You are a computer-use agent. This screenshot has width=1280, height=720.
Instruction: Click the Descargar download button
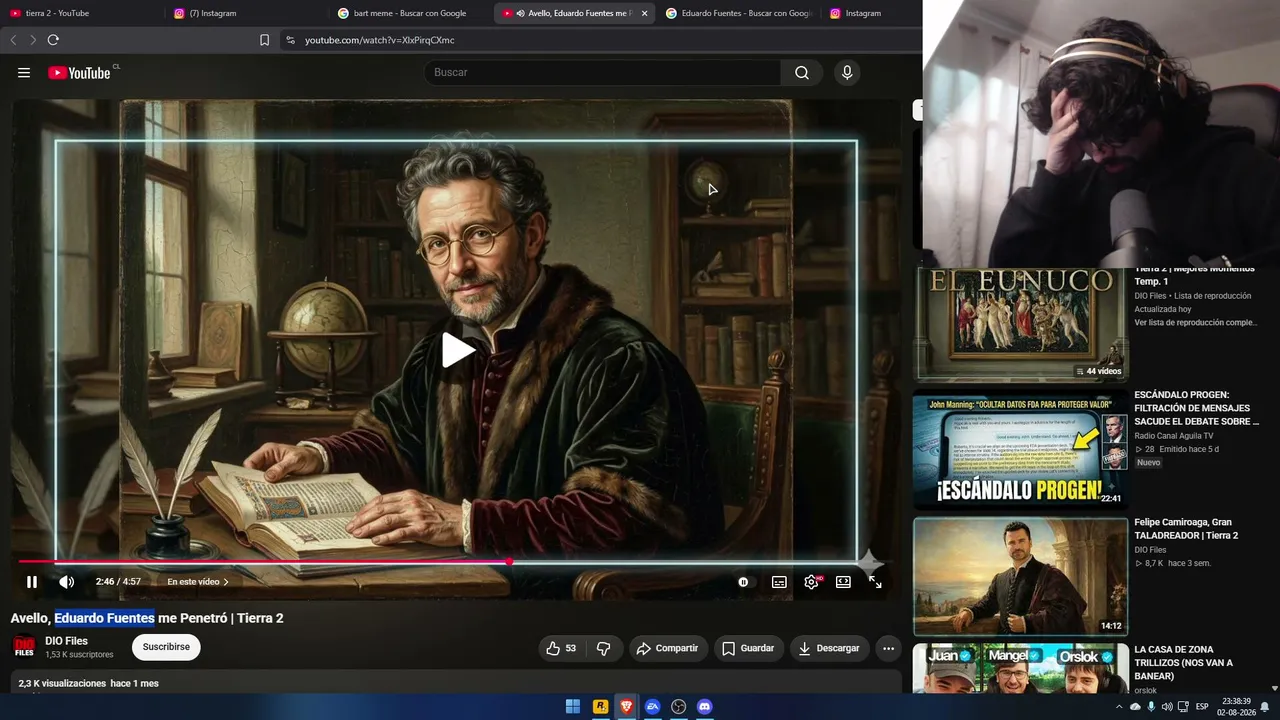pyautogui.click(x=829, y=648)
